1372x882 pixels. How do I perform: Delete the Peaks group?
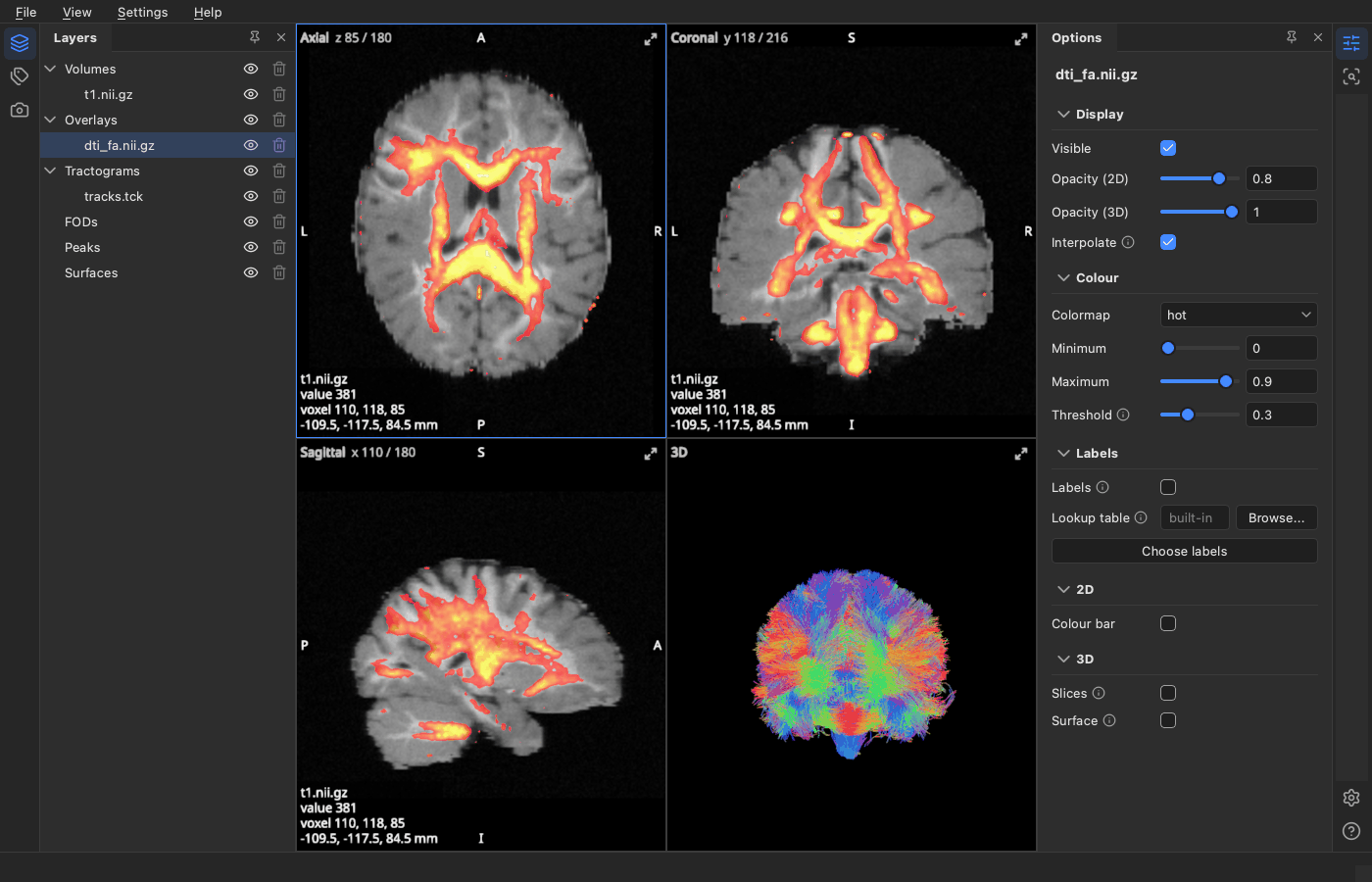click(x=279, y=247)
